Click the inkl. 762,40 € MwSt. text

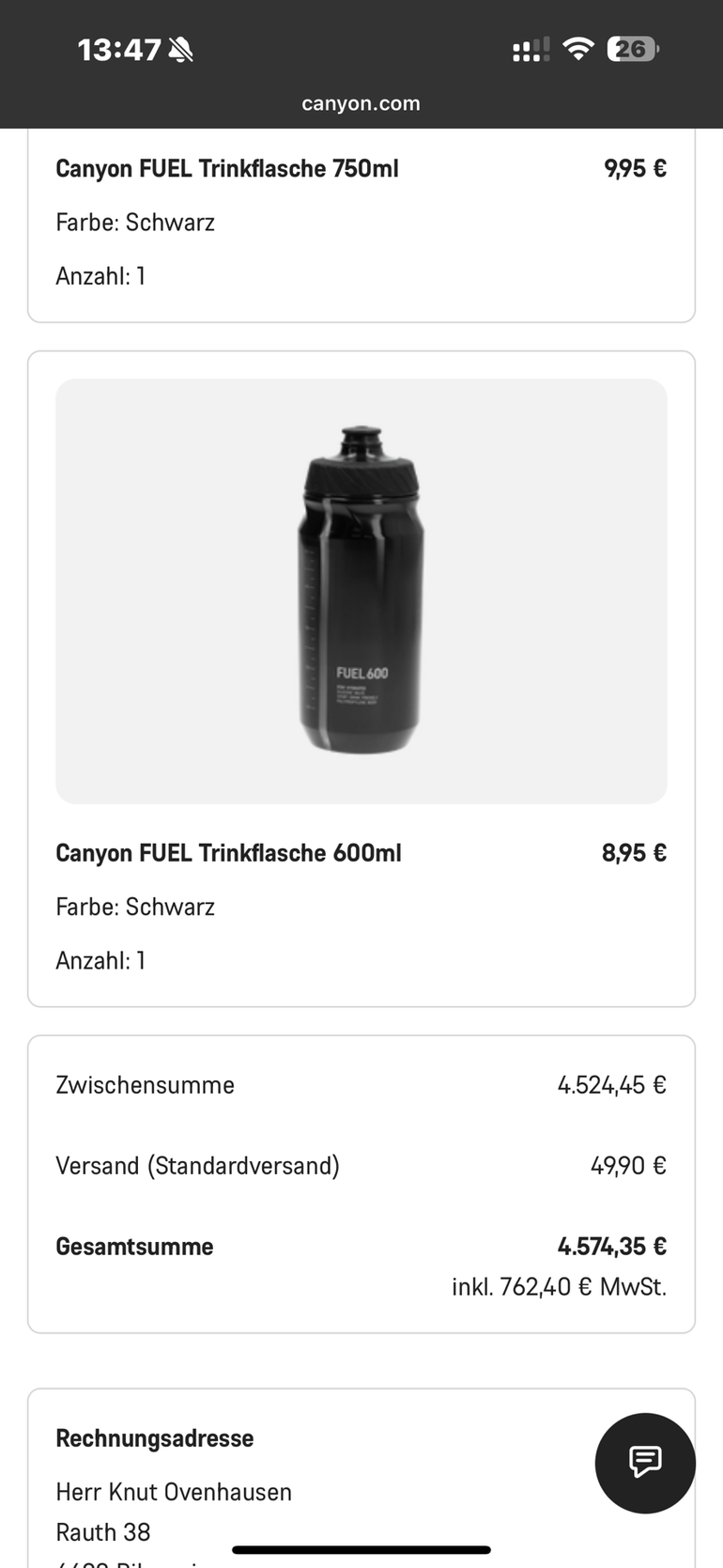[559, 1287]
